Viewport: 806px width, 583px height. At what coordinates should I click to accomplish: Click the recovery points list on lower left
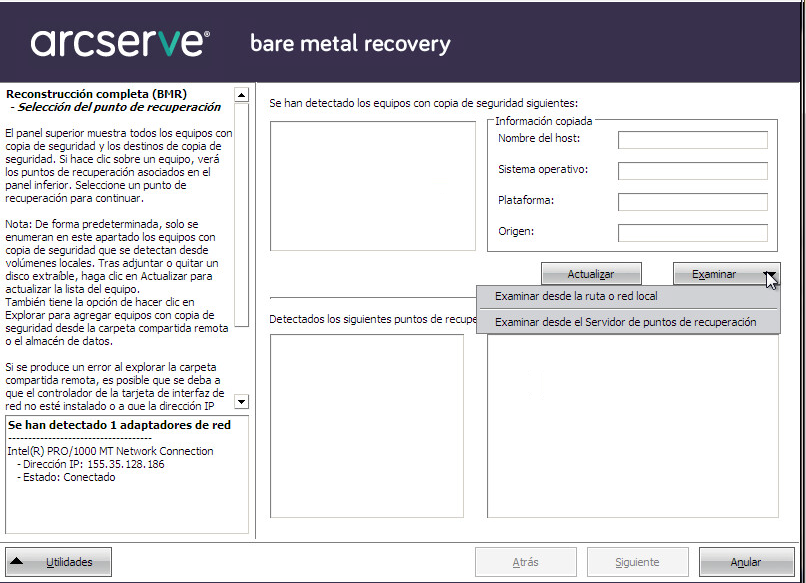coord(366,425)
